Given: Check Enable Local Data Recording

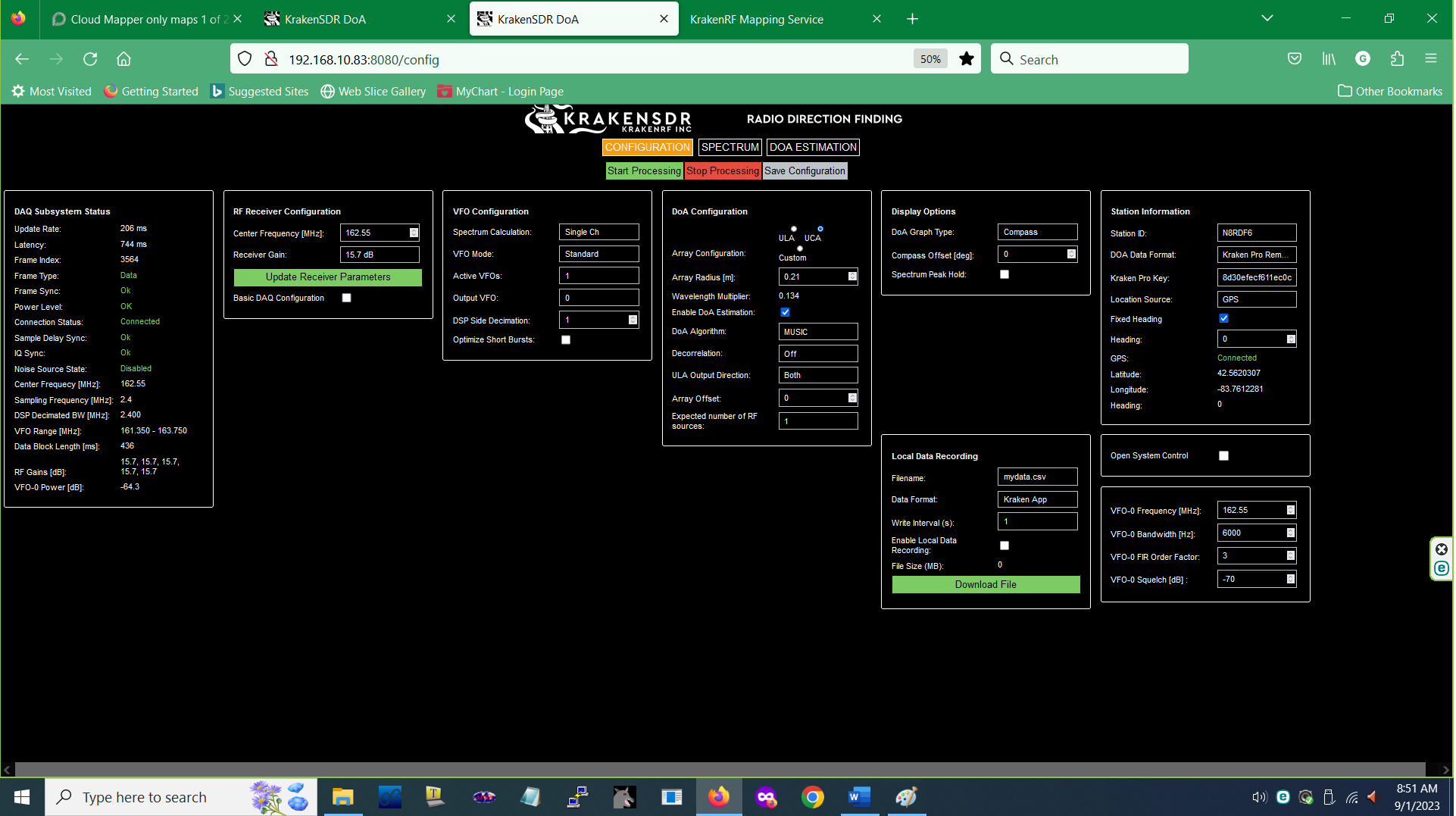Looking at the screenshot, I should coord(1005,546).
